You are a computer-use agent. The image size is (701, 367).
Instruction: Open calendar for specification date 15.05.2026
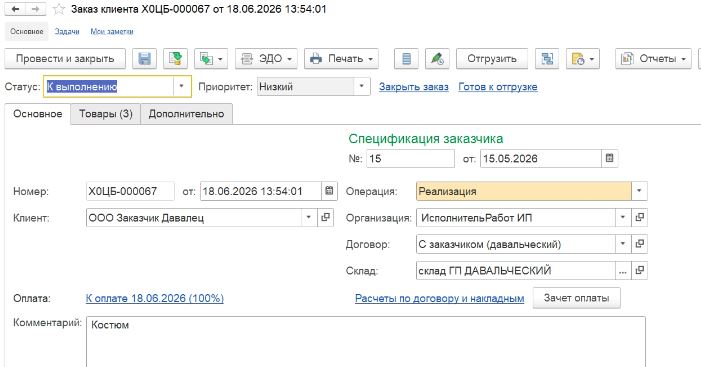[x=609, y=158]
